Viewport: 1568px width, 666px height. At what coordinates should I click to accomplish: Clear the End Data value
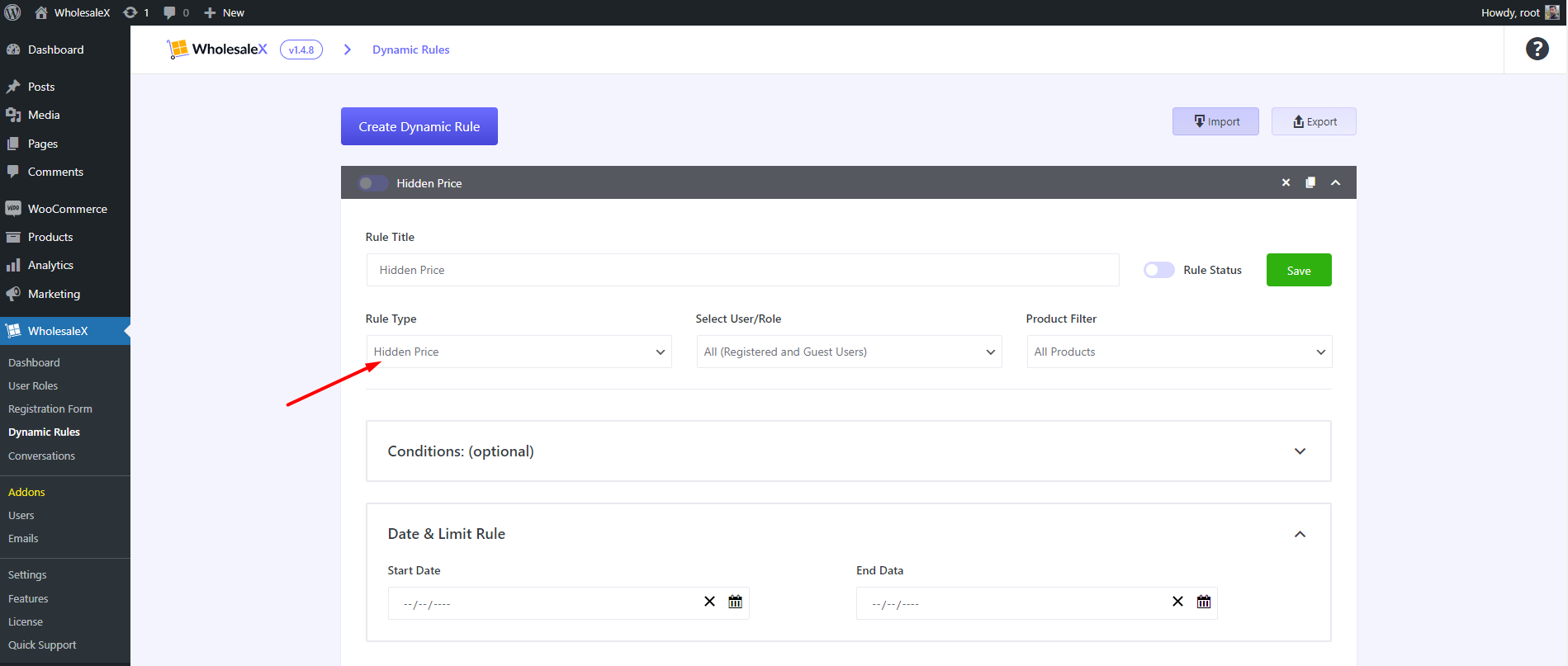[x=1177, y=602]
